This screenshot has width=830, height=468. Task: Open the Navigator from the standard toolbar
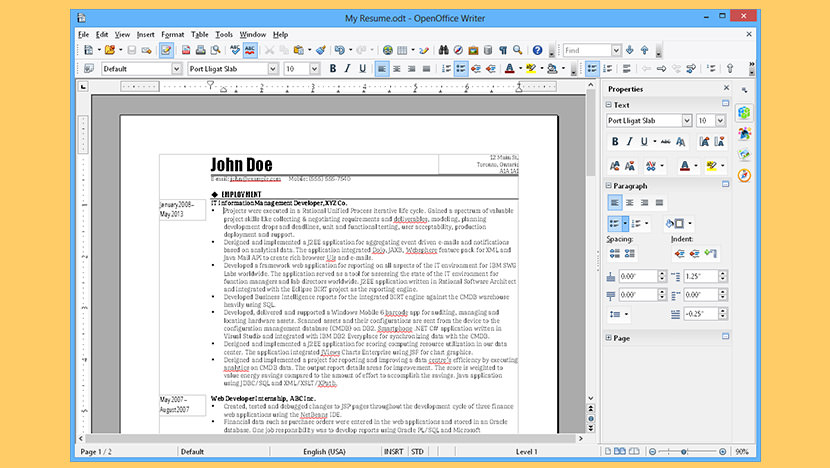pos(458,50)
